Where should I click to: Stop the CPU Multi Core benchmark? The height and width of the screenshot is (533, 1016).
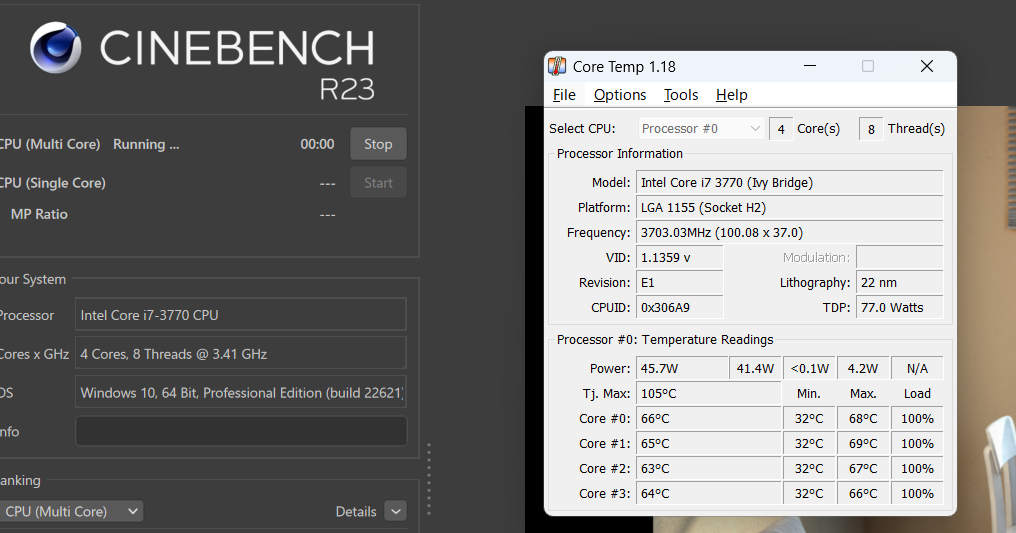[378, 144]
